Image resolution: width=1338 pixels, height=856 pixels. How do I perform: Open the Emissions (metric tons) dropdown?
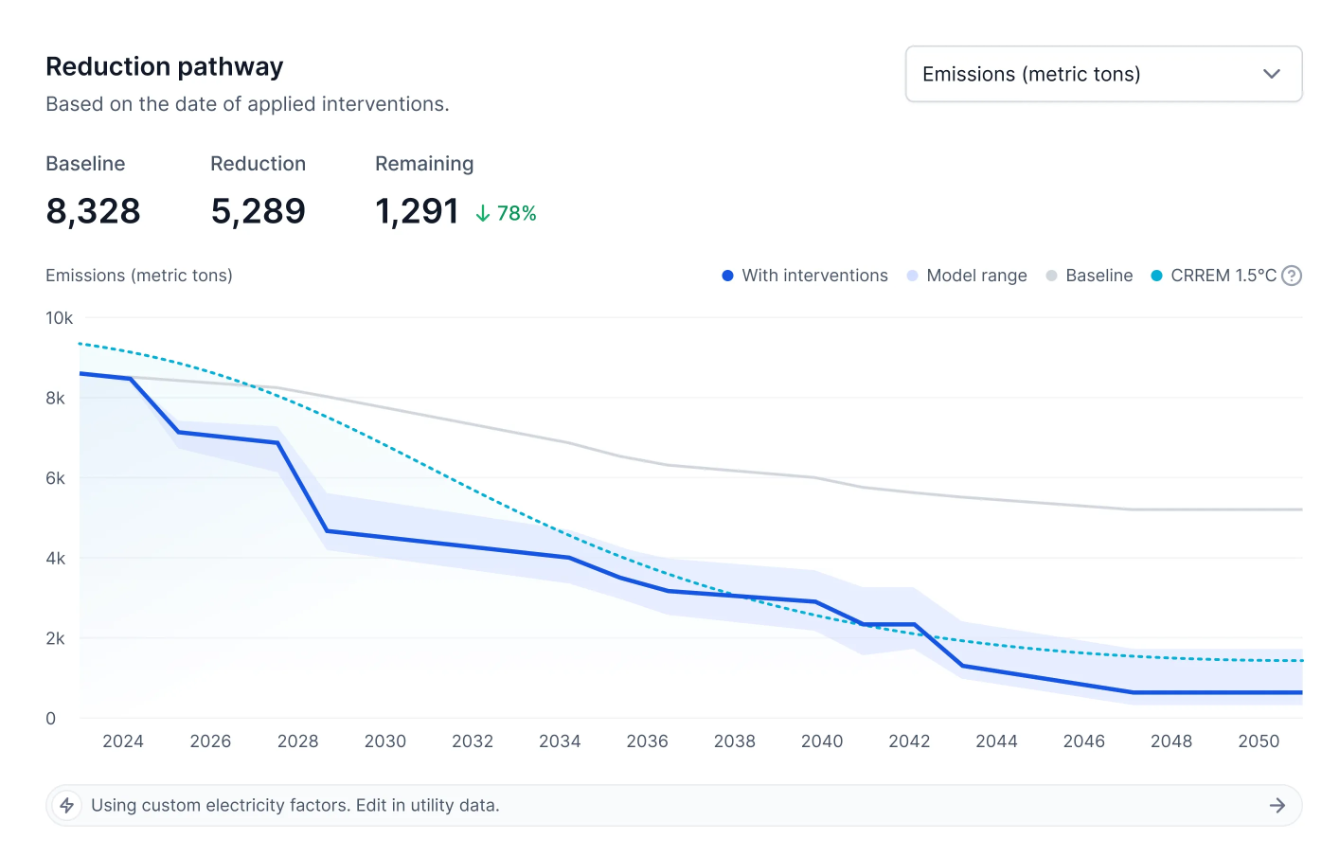pos(1102,74)
